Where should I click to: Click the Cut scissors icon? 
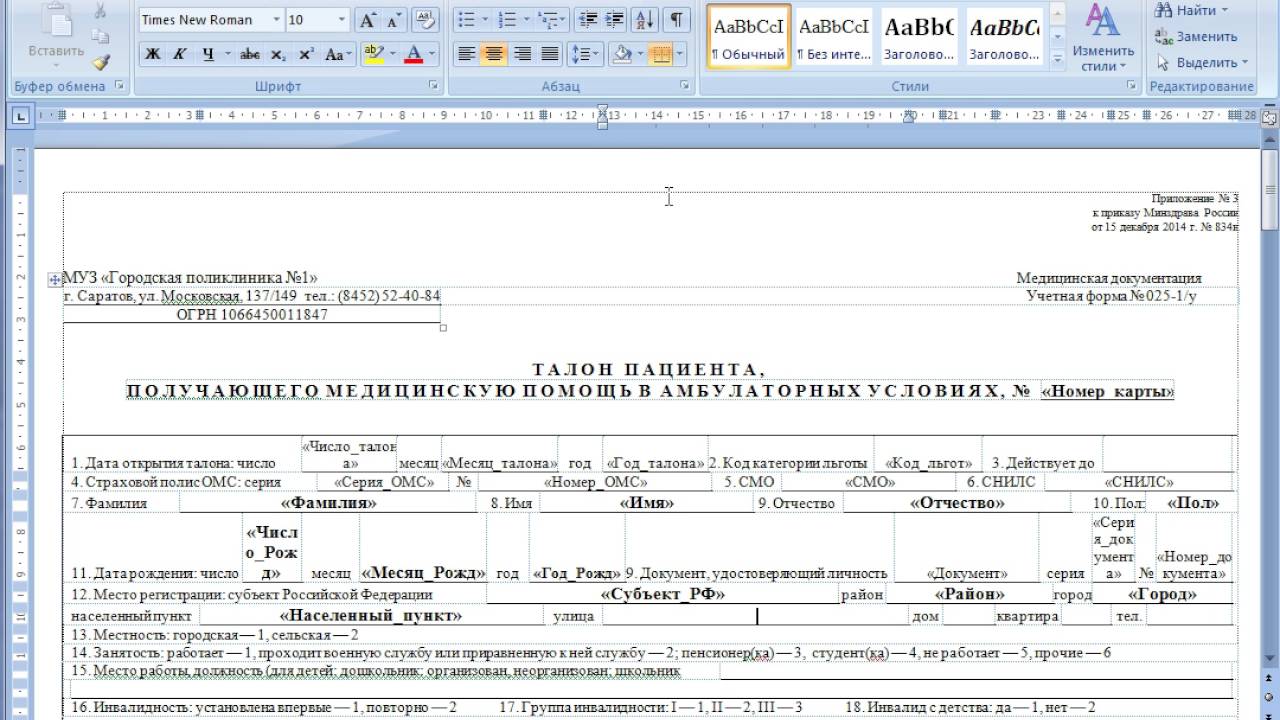click(x=100, y=10)
